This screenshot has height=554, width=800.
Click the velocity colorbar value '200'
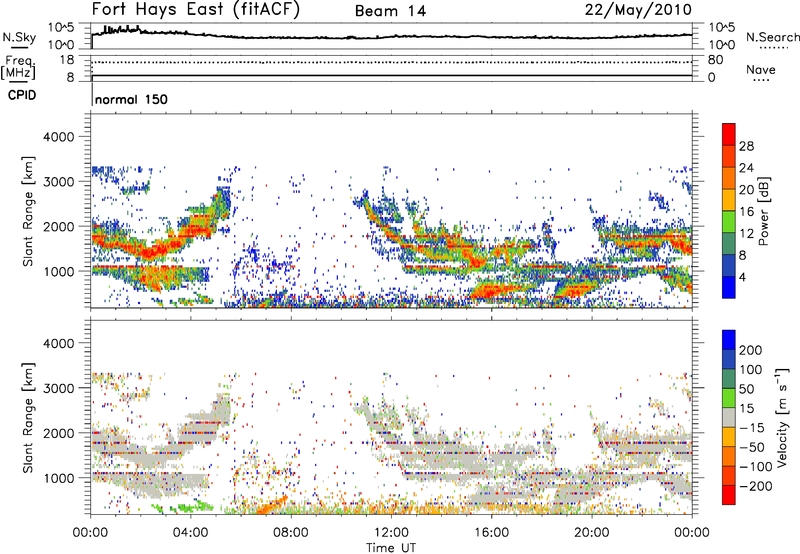point(751,350)
